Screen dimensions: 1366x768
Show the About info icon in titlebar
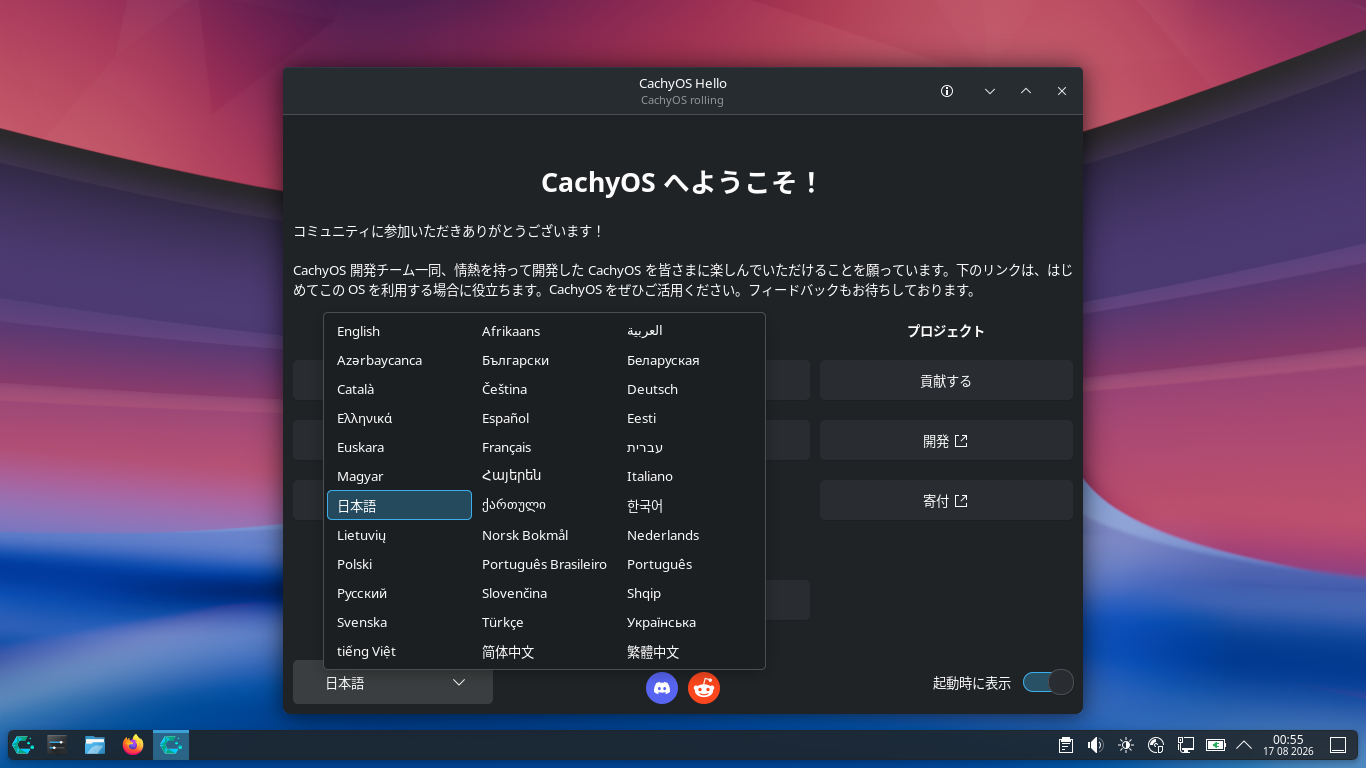click(x=947, y=91)
